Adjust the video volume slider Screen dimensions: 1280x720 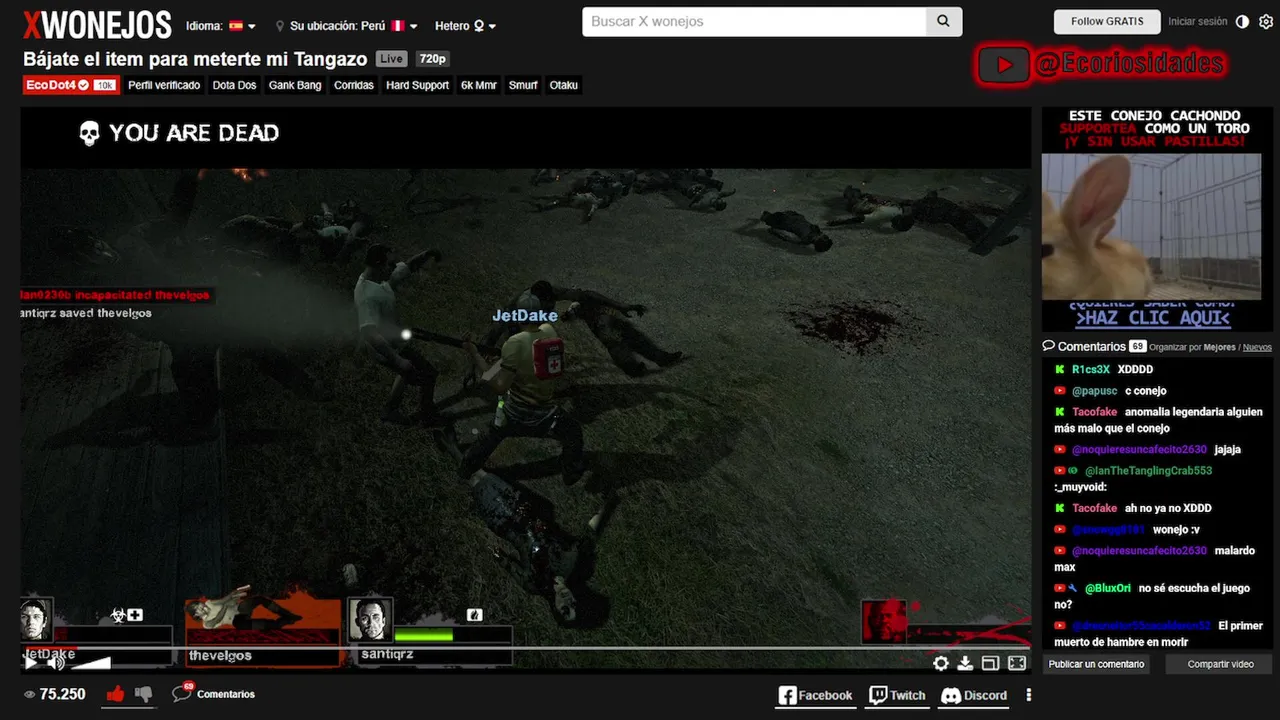point(90,662)
